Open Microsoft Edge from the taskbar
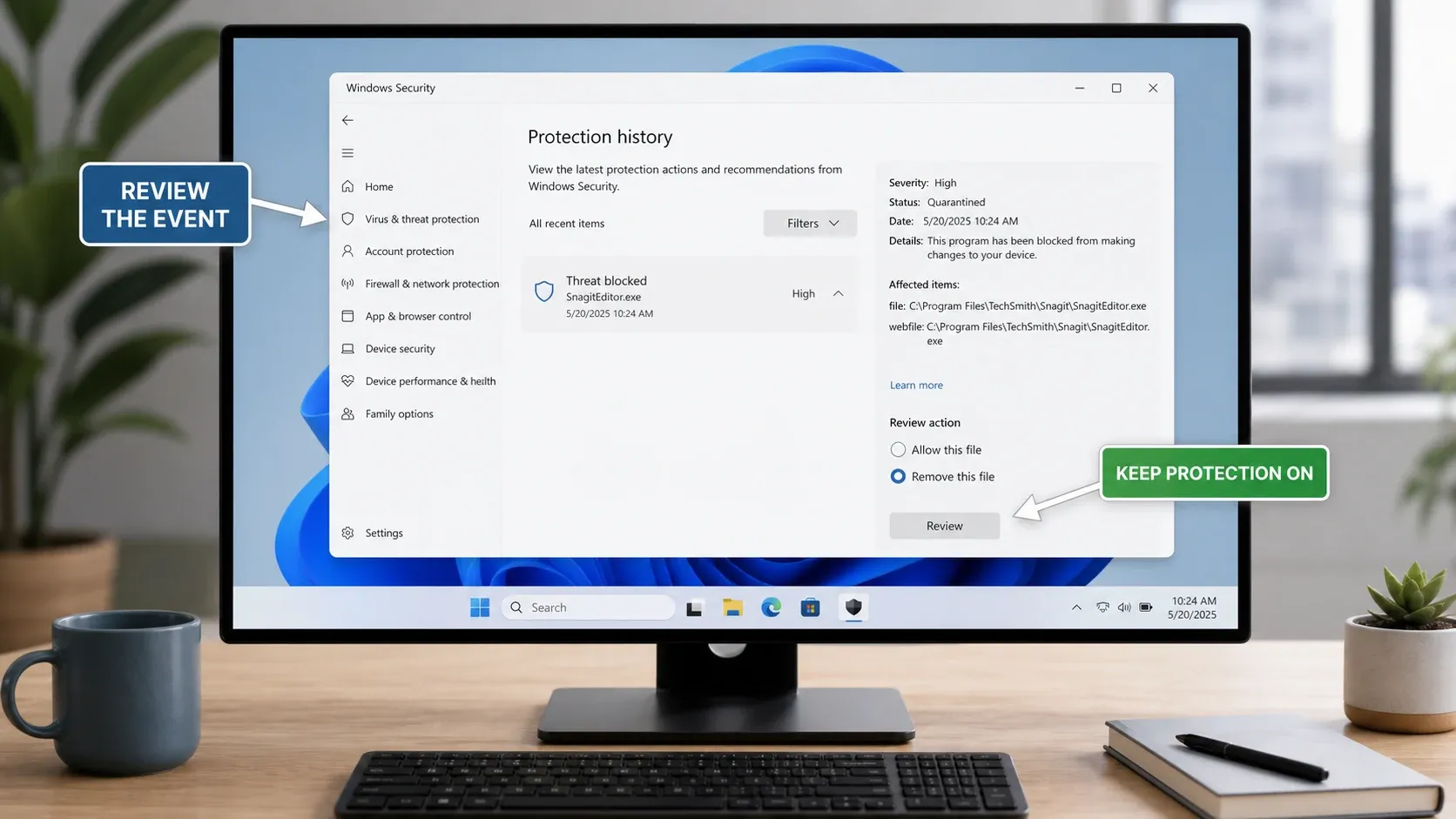The height and width of the screenshot is (819, 1456). coord(771,608)
